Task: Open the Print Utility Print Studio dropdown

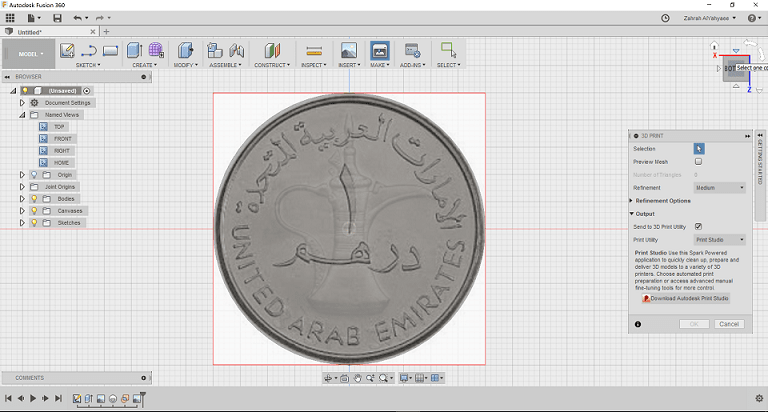Action: (x=719, y=240)
